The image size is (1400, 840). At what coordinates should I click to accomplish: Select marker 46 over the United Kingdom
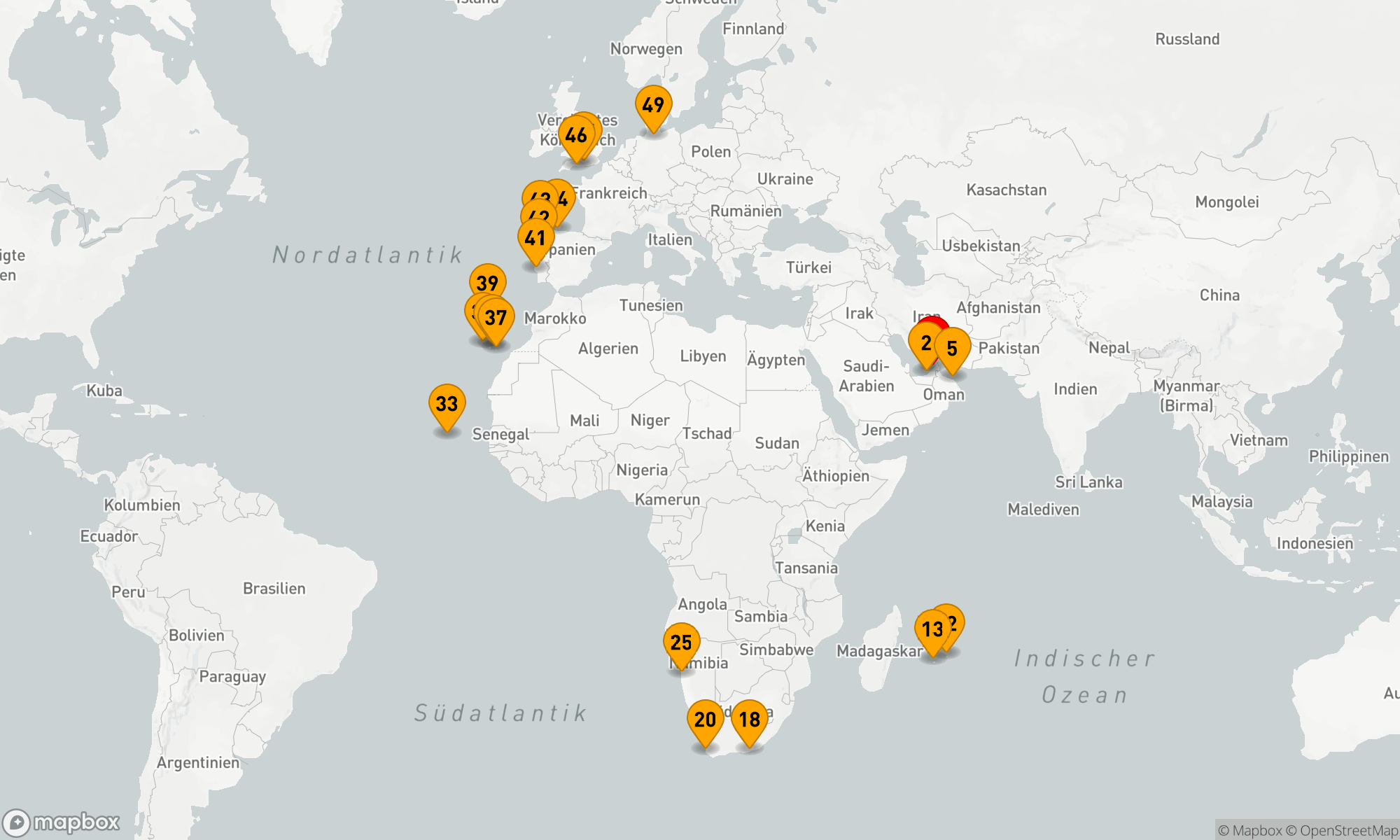click(x=575, y=135)
